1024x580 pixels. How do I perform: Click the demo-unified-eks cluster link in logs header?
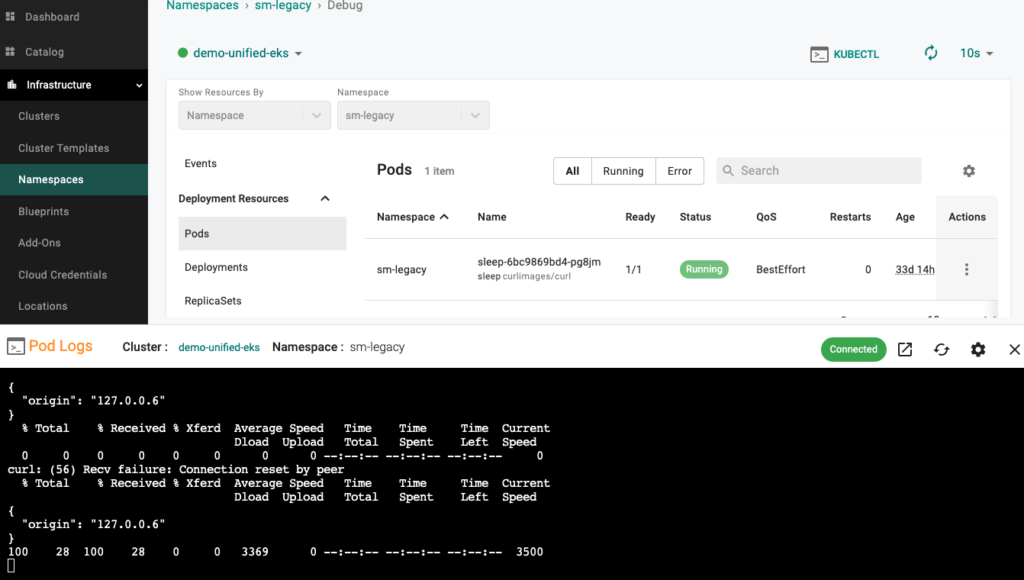pyautogui.click(x=219, y=347)
